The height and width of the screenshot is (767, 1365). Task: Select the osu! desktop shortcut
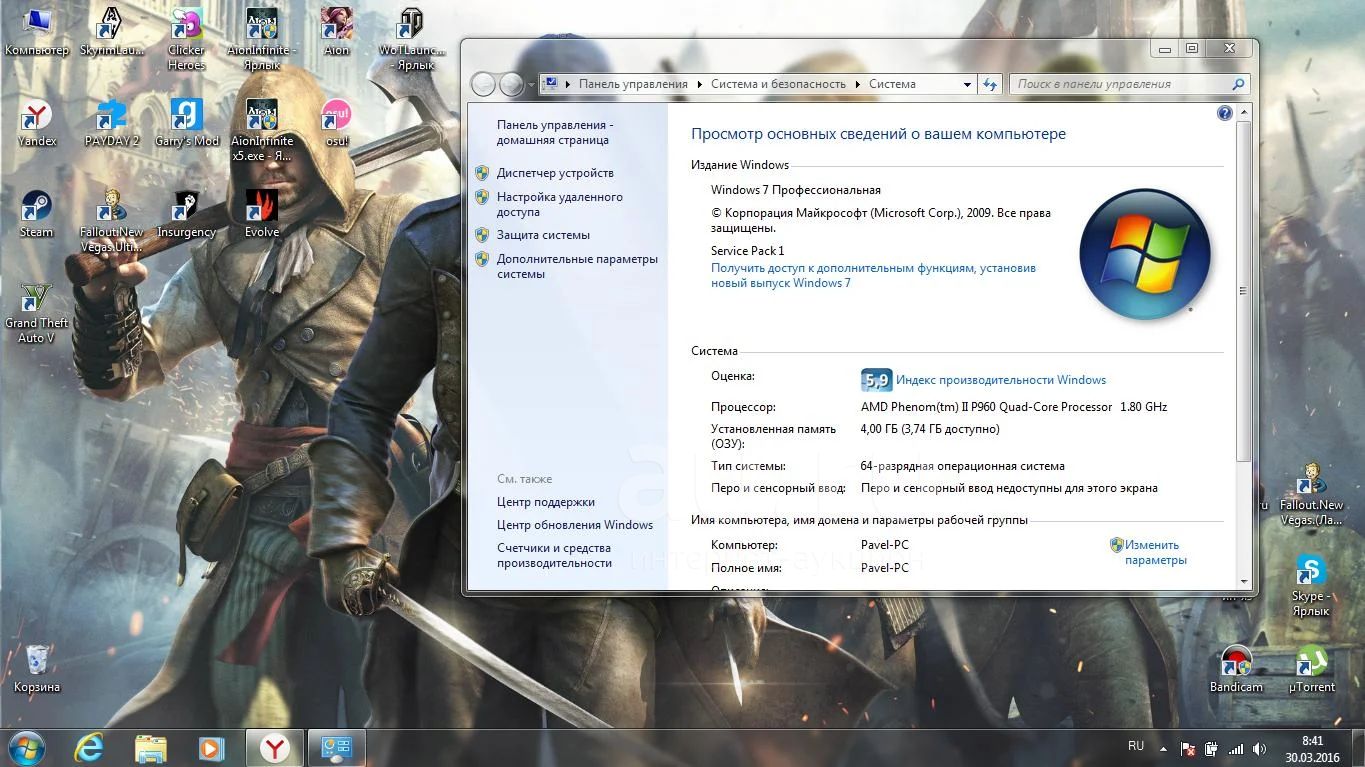tap(336, 124)
